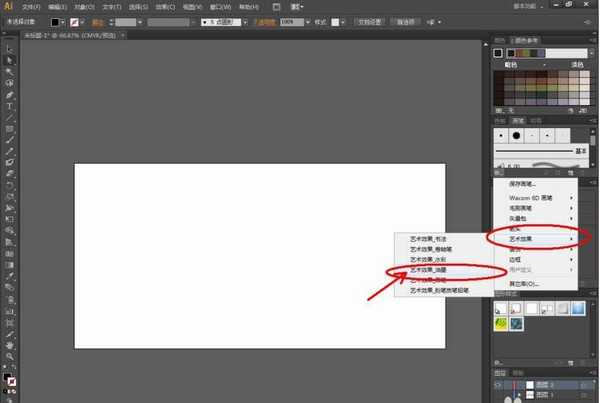This screenshot has height=403, width=600.
Task: Select the Magic Wand tool
Action: coord(10,72)
